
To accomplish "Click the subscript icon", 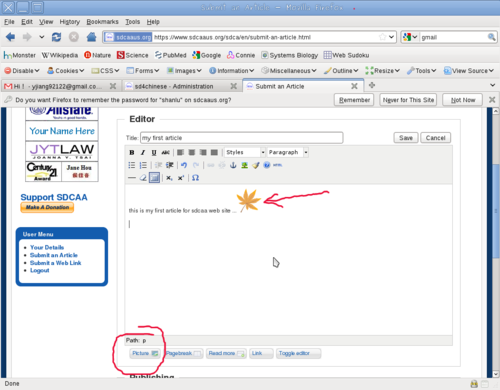I will 169,178.
